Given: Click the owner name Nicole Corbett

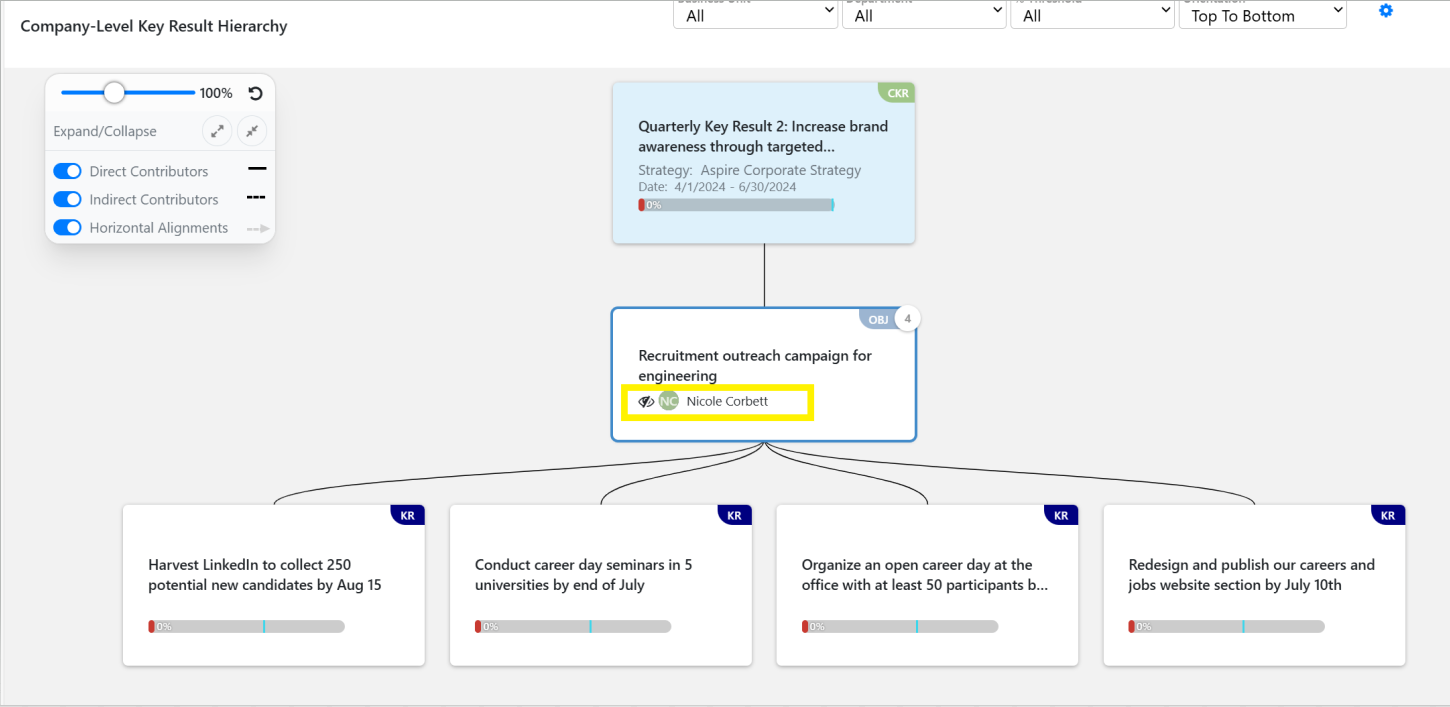Looking at the screenshot, I should [727, 401].
